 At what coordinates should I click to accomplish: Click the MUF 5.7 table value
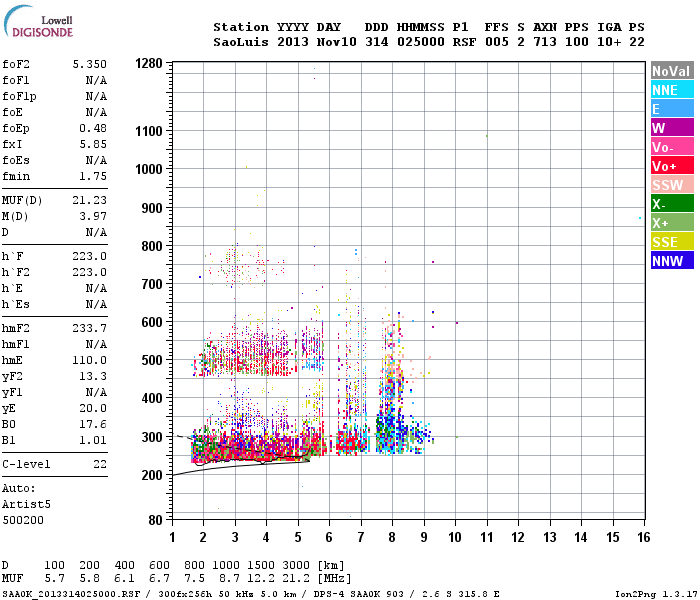tap(54, 578)
